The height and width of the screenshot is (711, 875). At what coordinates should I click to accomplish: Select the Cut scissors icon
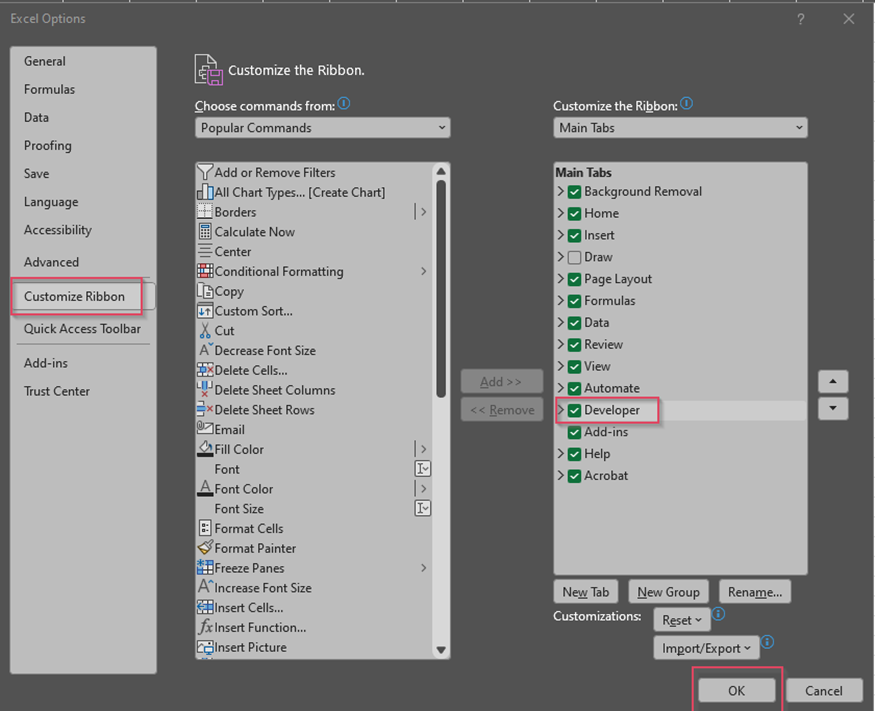coord(205,331)
